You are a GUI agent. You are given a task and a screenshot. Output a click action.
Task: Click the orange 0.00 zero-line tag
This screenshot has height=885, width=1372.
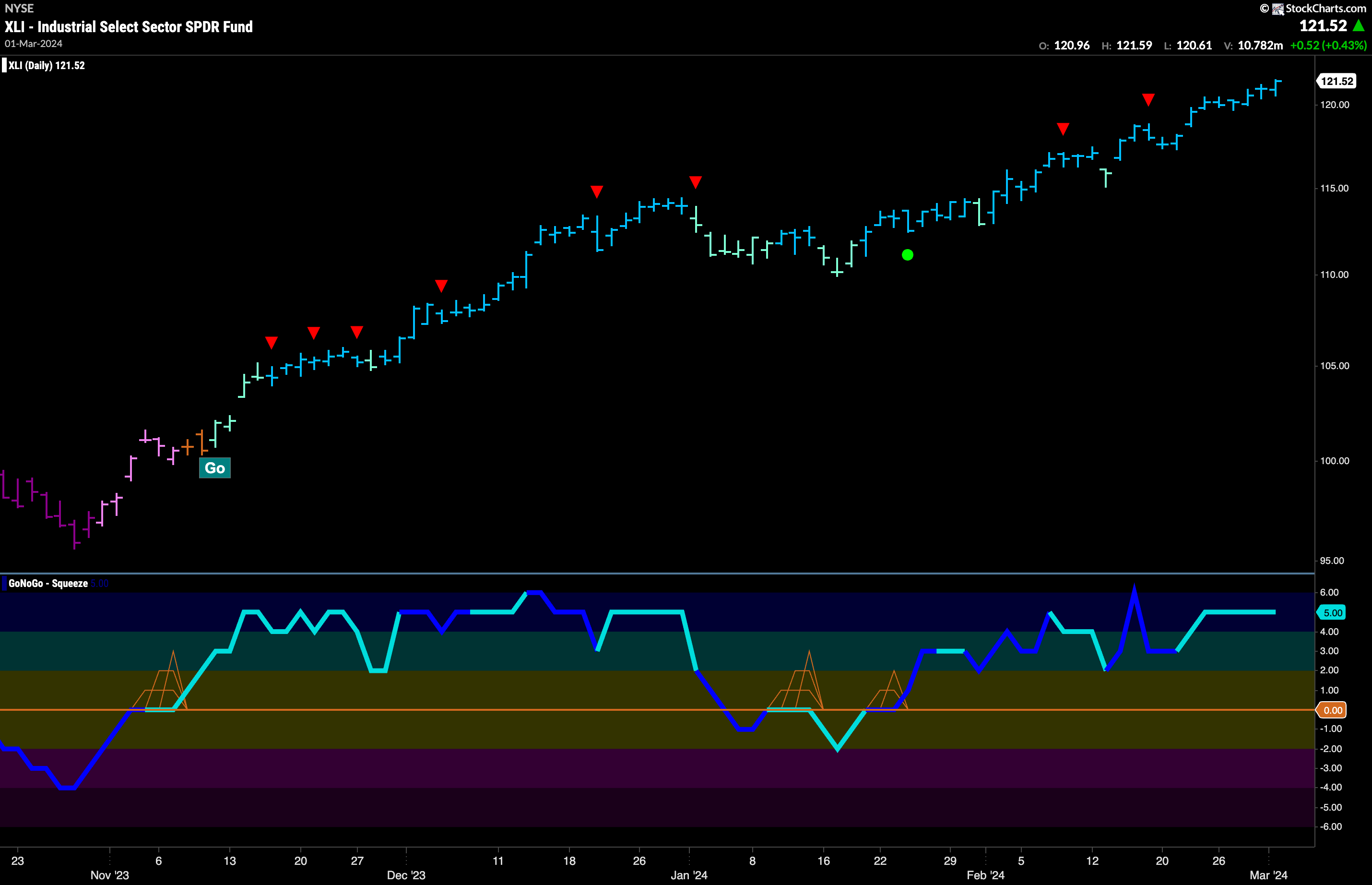click(x=1332, y=710)
